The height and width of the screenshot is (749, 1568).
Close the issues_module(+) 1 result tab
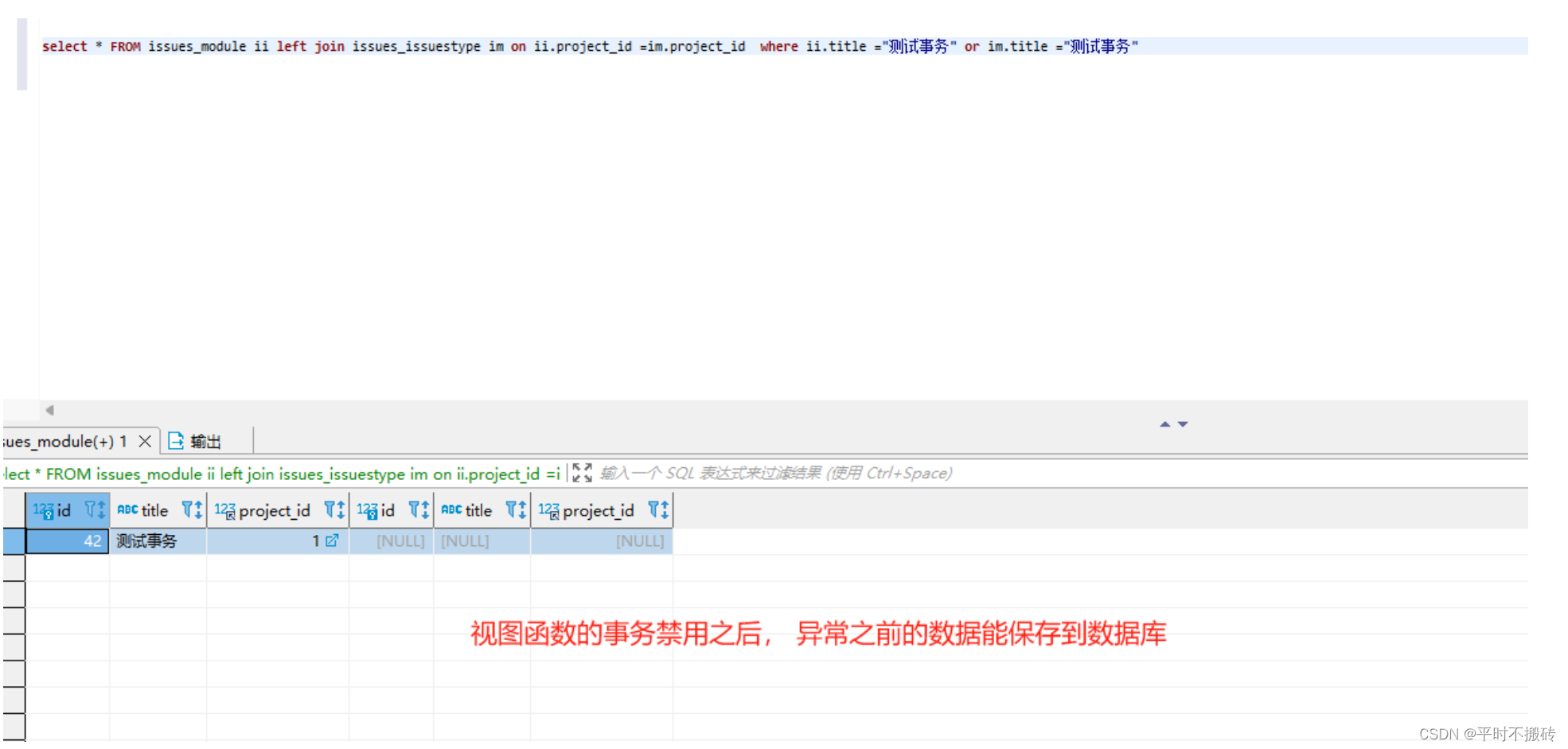(x=145, y=441)
